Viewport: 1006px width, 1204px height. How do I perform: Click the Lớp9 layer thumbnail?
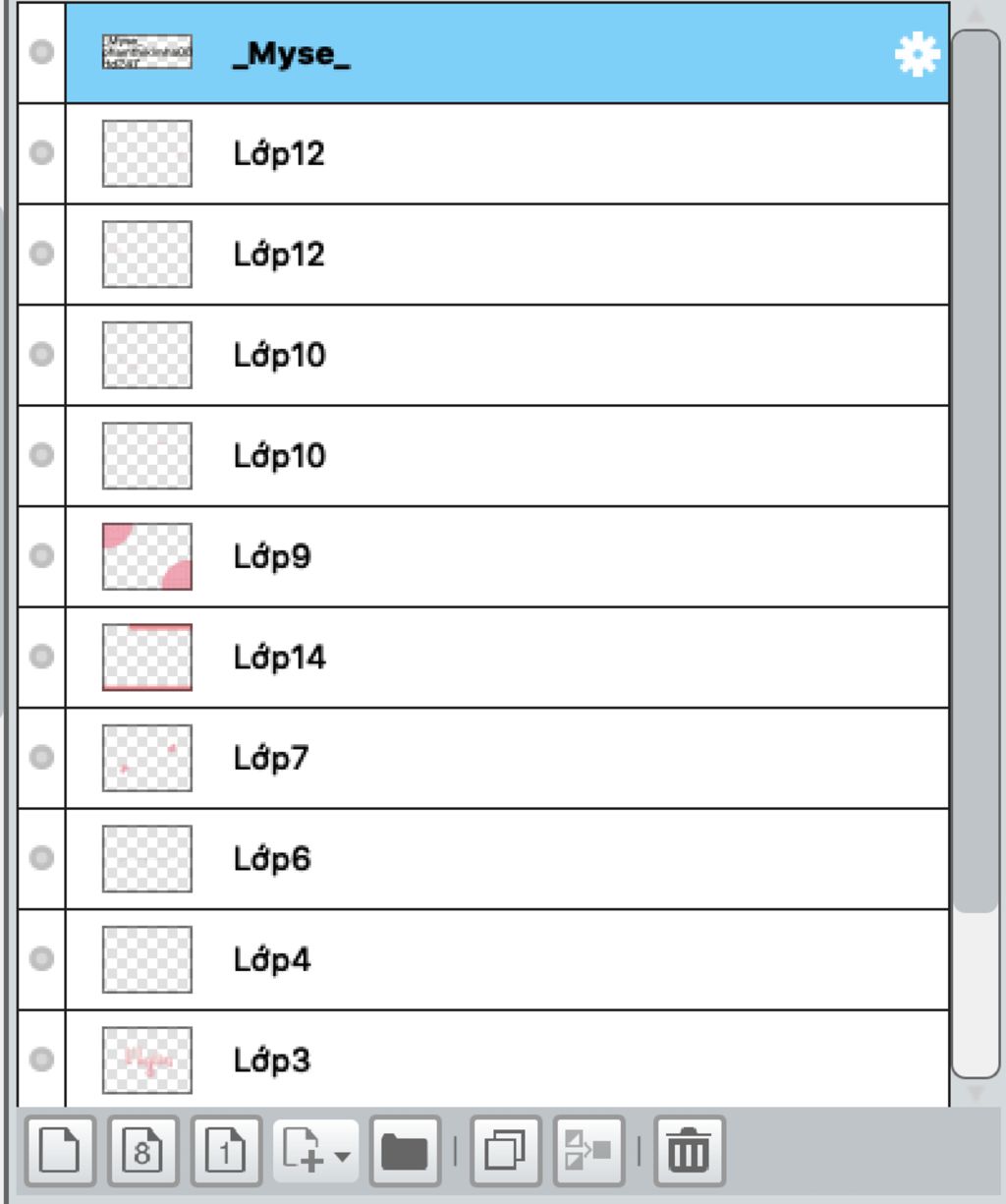147,556
